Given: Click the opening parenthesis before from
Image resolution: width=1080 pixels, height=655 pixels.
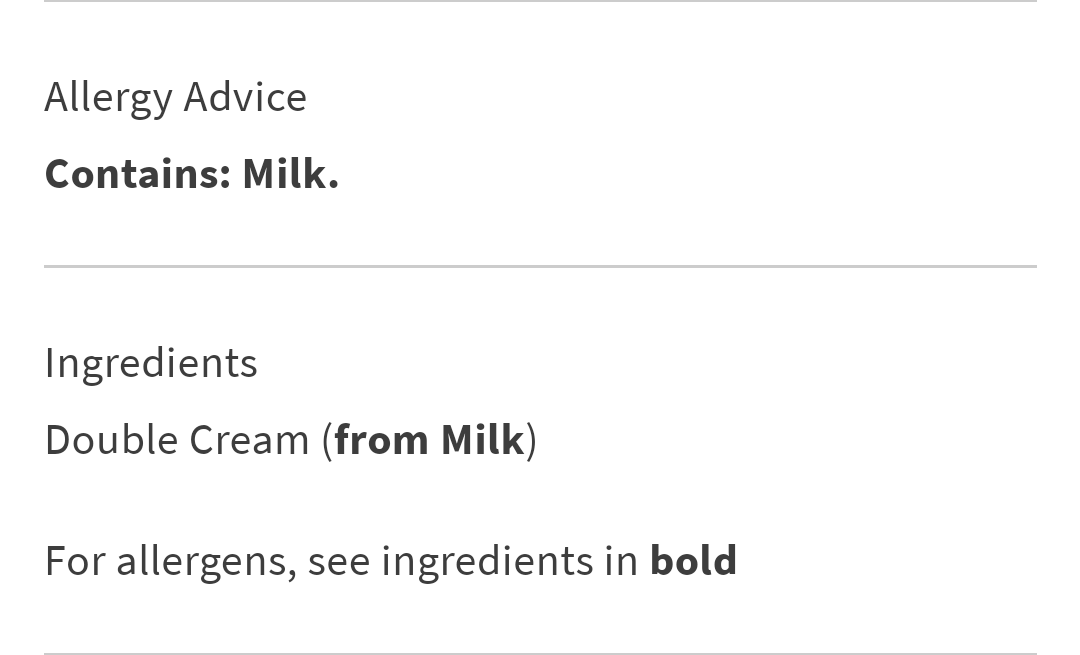Looking at the screenshot, I should (327, 440).
